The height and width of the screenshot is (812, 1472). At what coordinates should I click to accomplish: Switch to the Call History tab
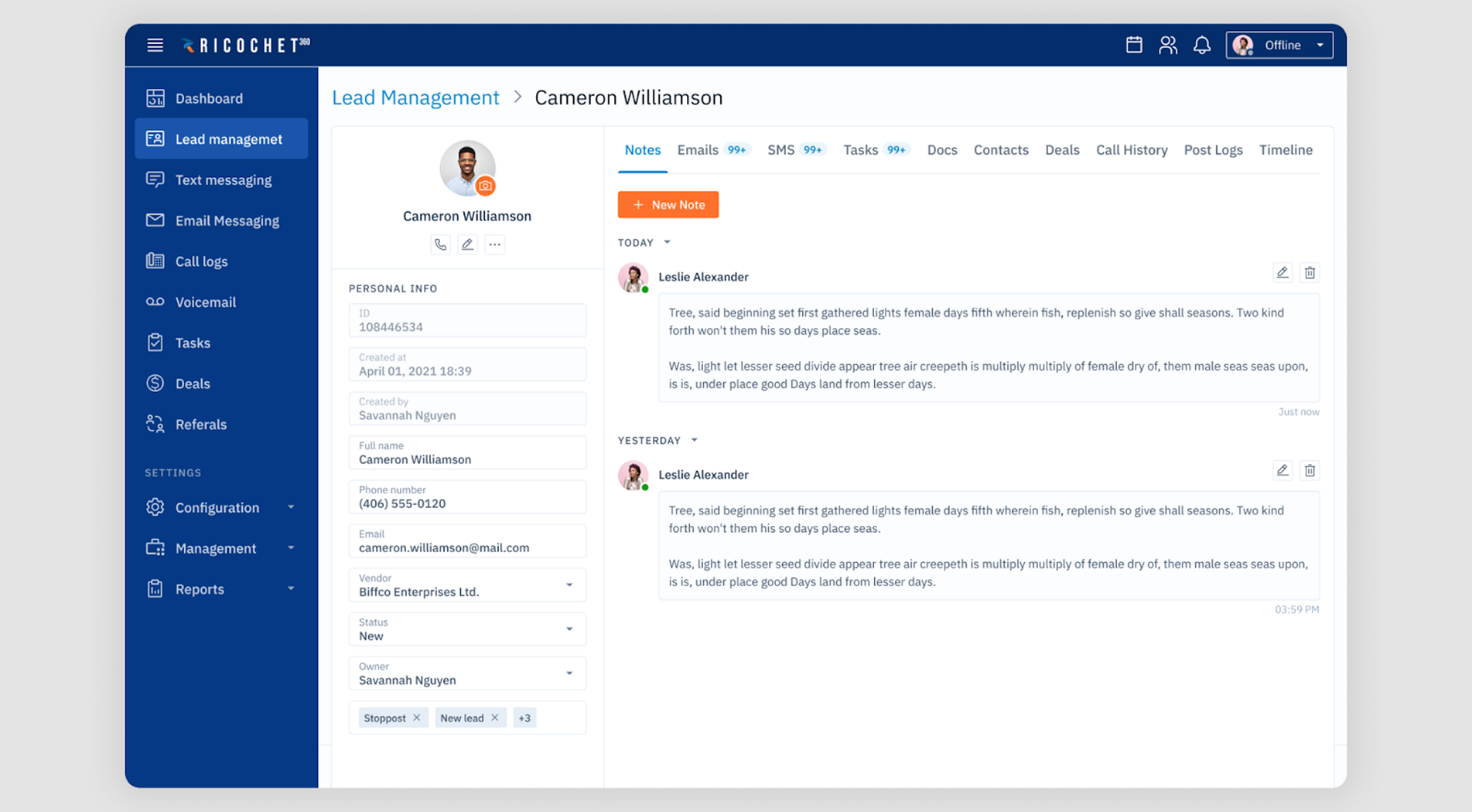(1132, 150)
